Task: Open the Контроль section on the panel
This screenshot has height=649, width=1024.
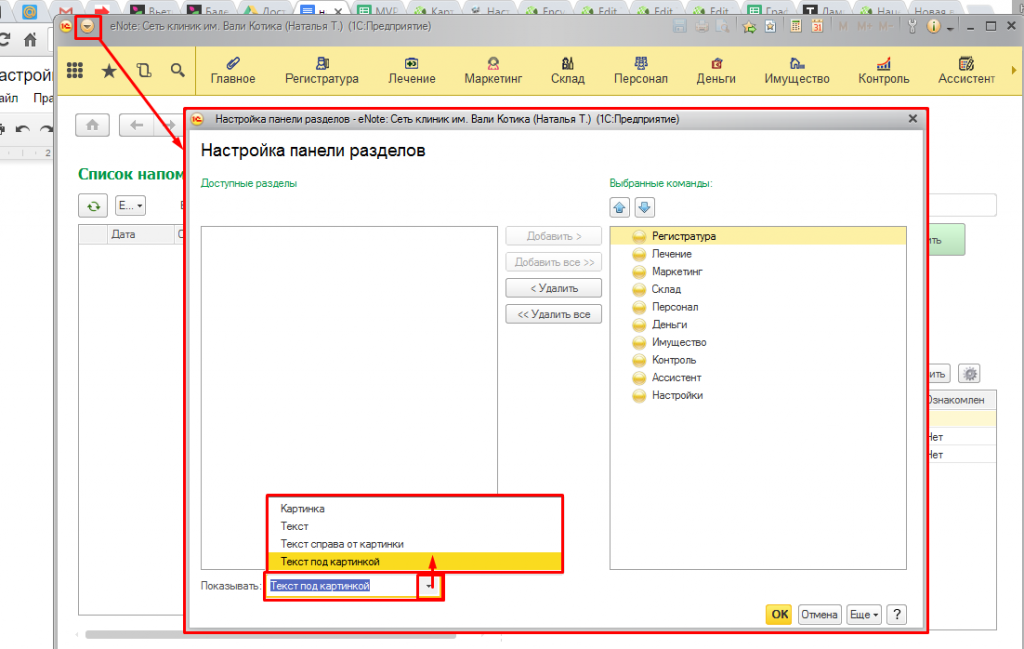Action: click(x=884, y=71)
